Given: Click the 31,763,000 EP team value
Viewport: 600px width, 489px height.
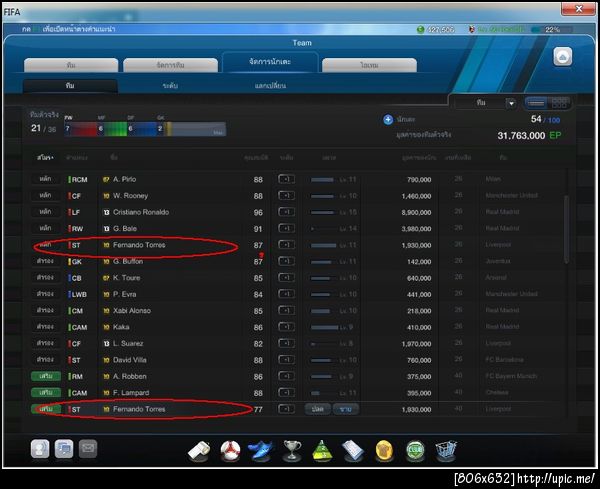Looking at the screenshot, I should [x=529, y=135].
